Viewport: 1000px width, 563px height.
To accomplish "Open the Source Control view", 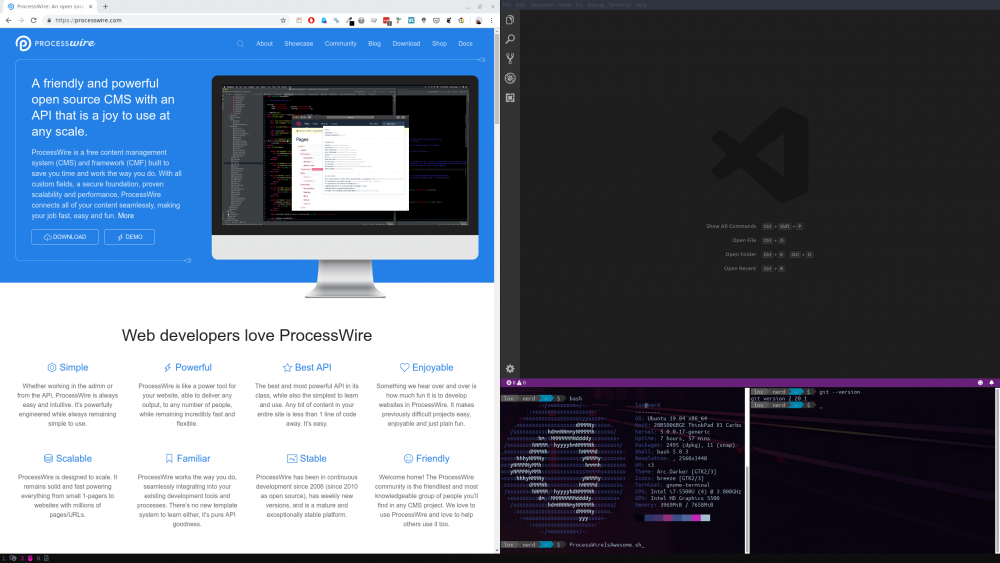I will tap(510, 59).
